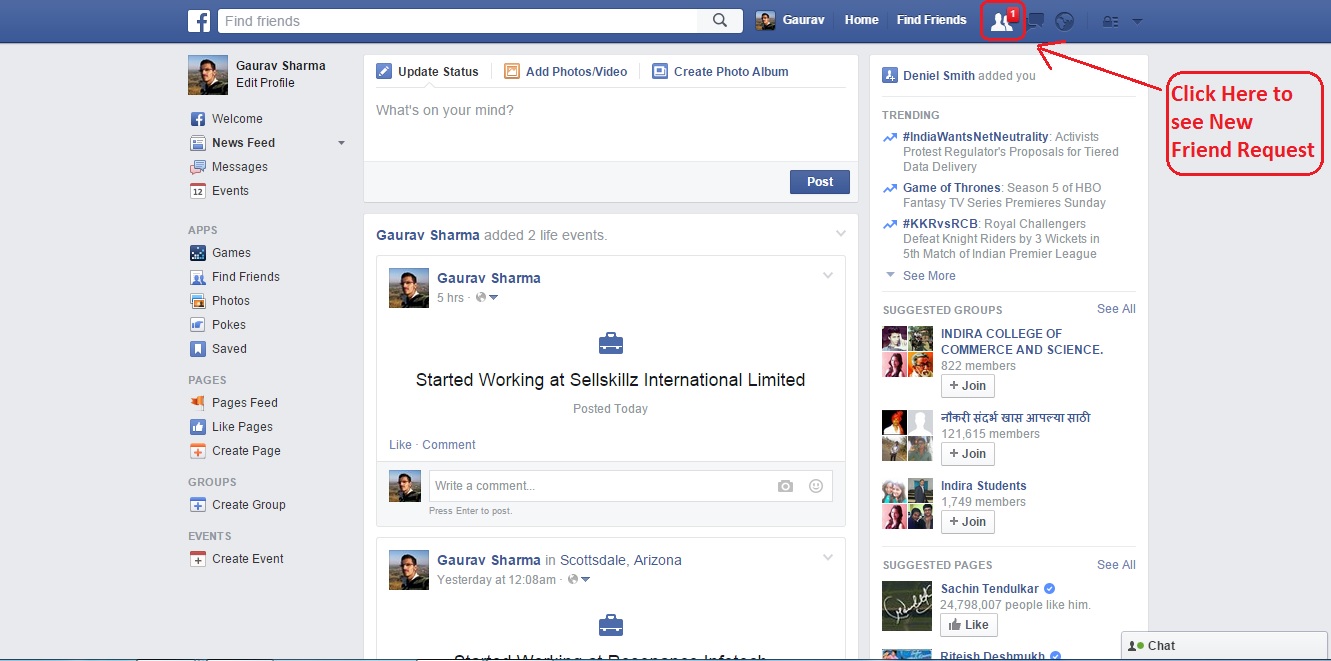Open options chevron on Scottsdale post

pos(828,557)
